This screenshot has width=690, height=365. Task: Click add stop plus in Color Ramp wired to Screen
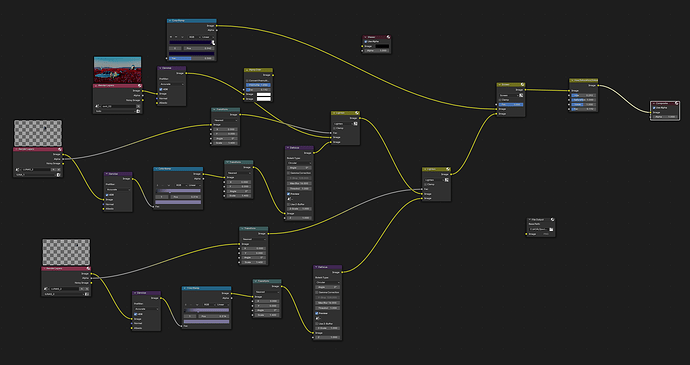[x=171, y=37]
